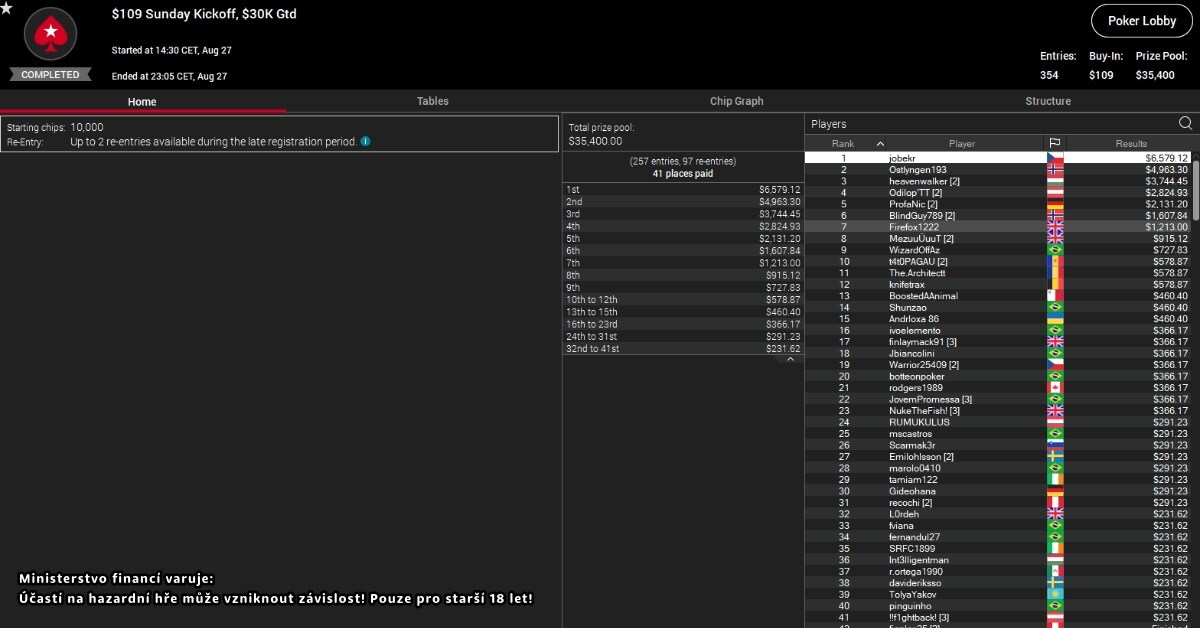The height and width of the screenshot is (628, 1200).
Task: Click the PokerStars red spade logo
Action: point(49,37)
